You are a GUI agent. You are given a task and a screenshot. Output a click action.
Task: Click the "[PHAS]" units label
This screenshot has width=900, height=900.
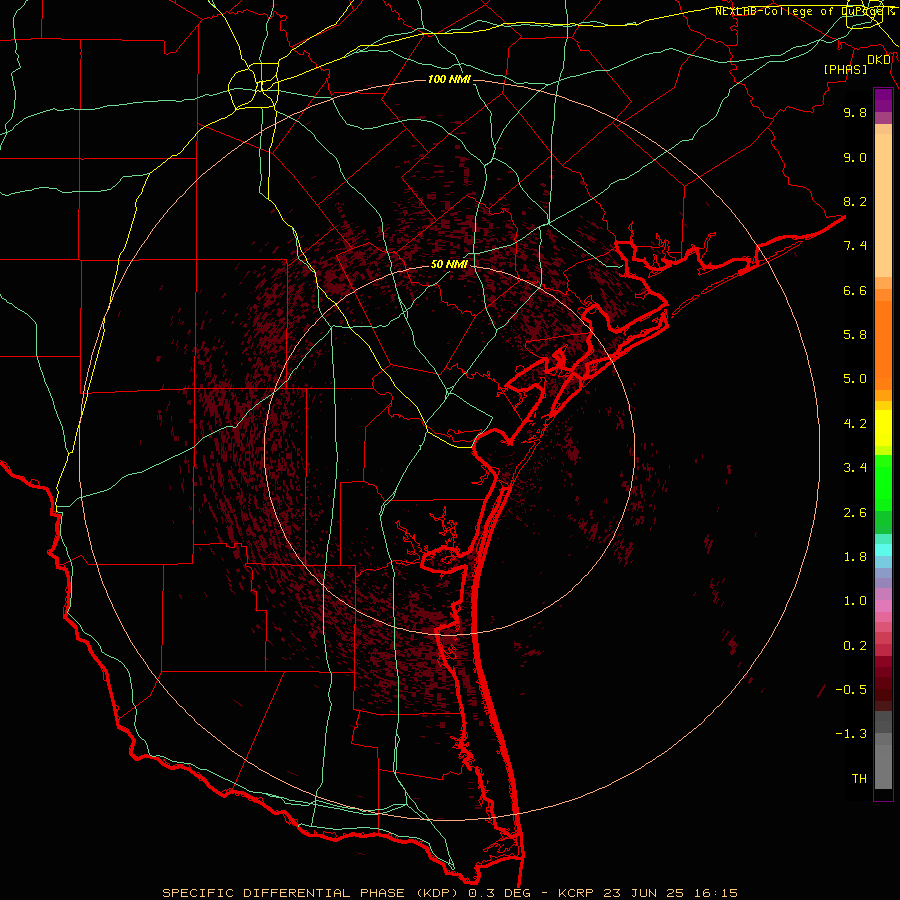(x=845, y=69)
